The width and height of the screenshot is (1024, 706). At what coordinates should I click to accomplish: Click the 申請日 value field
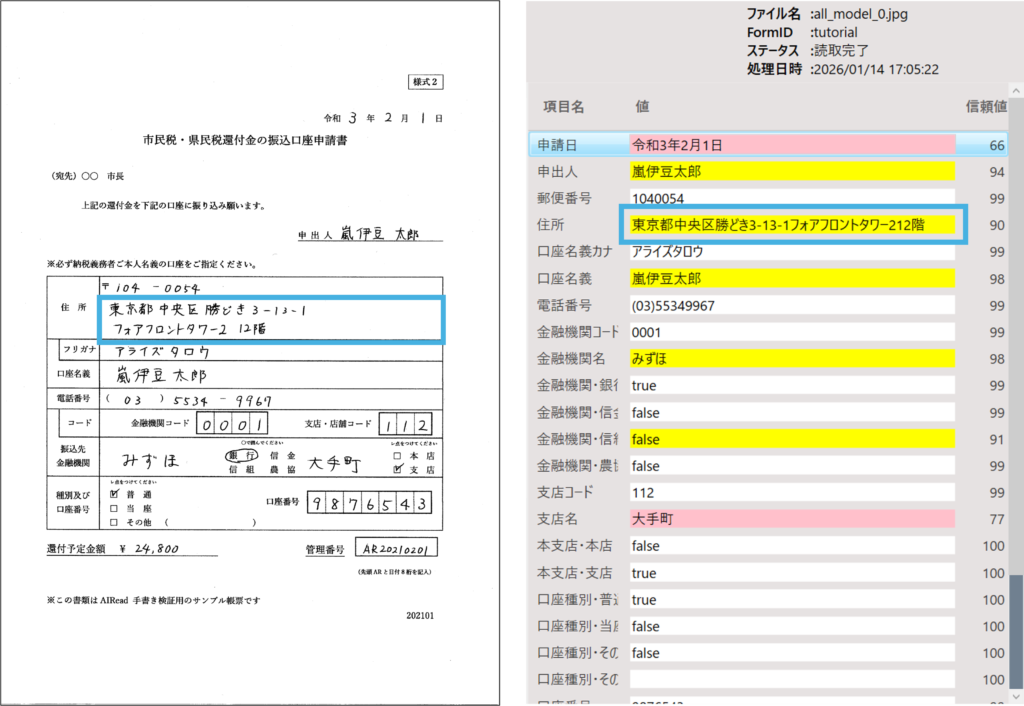[x=792, y=145]
